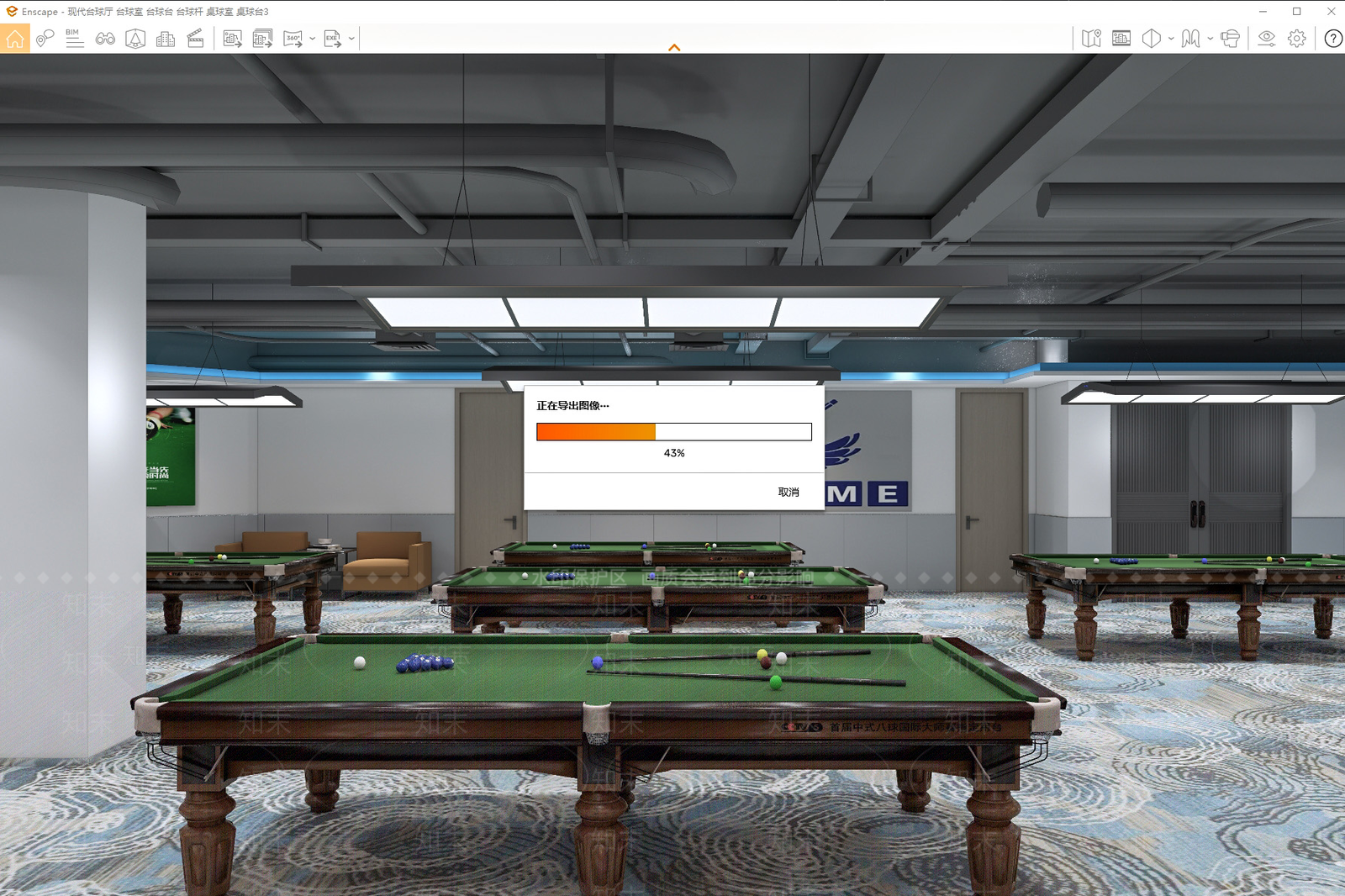1345x896 pixels.
Task: Click the safe frame icon
Action: click(1121, 39)
